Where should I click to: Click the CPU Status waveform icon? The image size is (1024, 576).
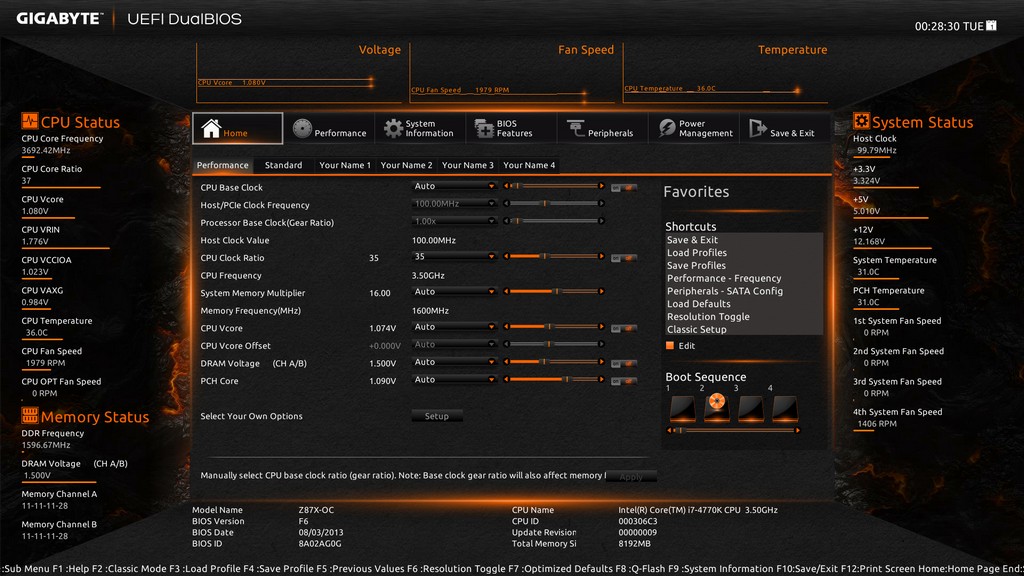[29, 121]
